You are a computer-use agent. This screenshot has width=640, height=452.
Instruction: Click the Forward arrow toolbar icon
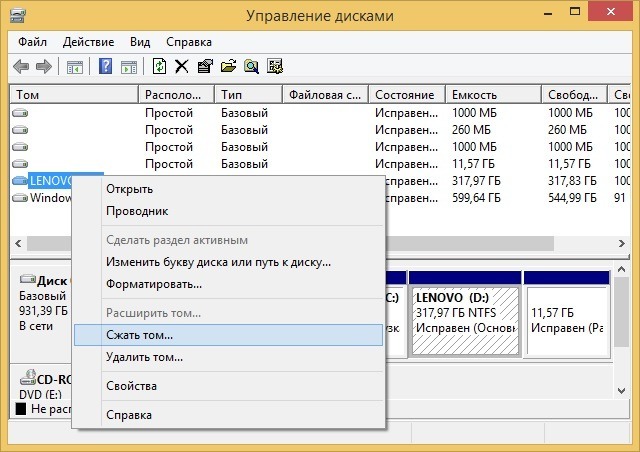44,67
